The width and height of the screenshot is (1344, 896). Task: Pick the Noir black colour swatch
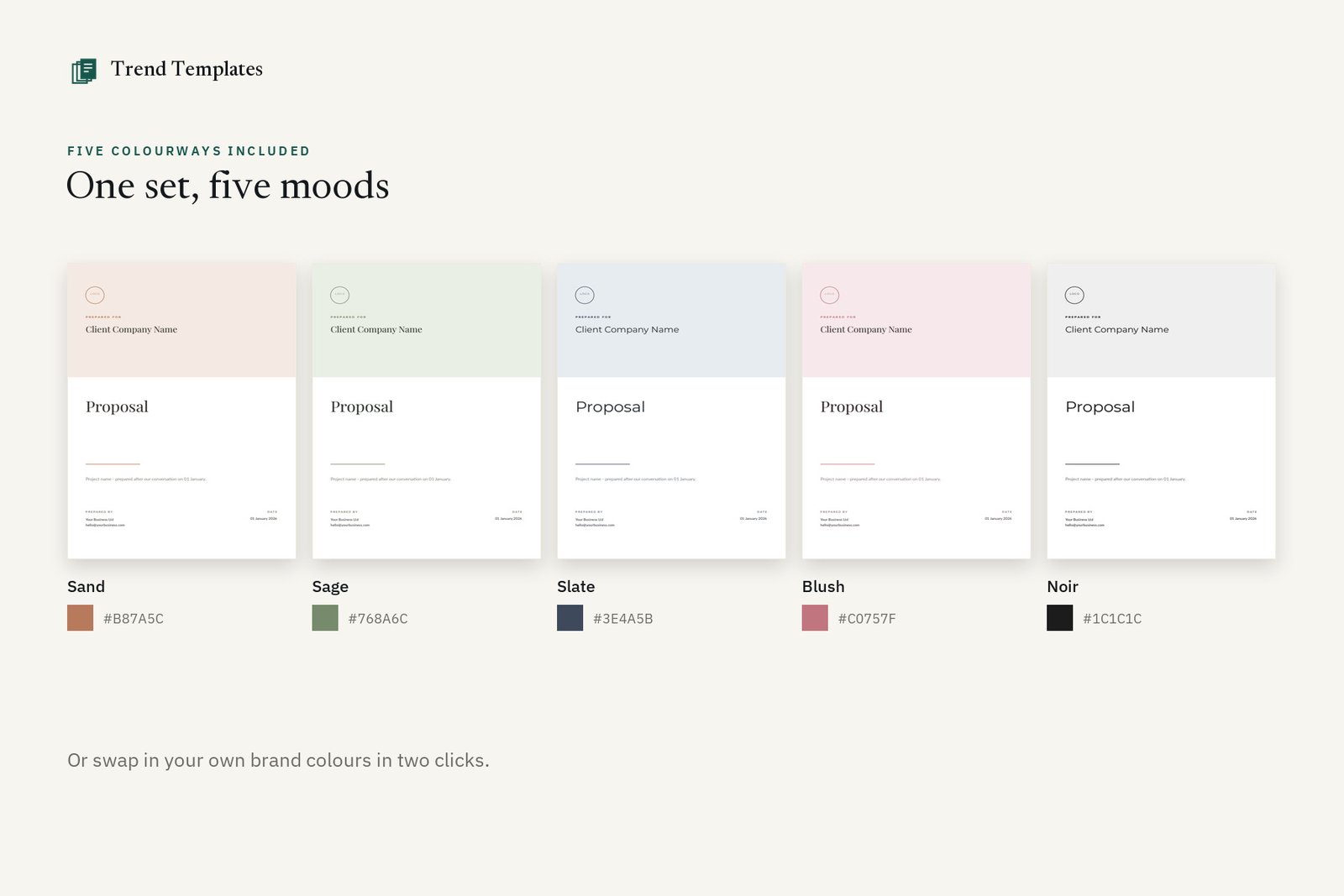1060,618
